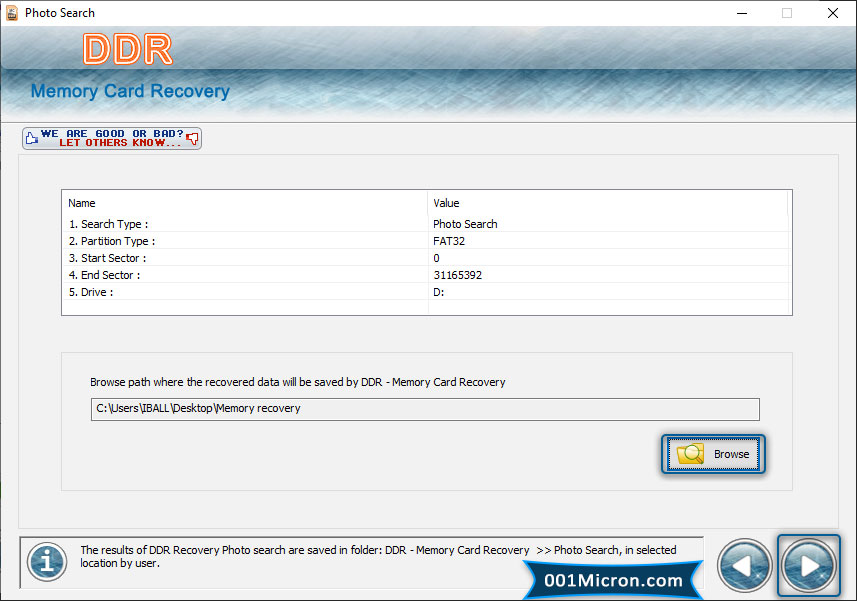The height and width of the screenshot is (601, 857).
Task: Click the Memory Card Recovery heading
Action: [130, 92]
